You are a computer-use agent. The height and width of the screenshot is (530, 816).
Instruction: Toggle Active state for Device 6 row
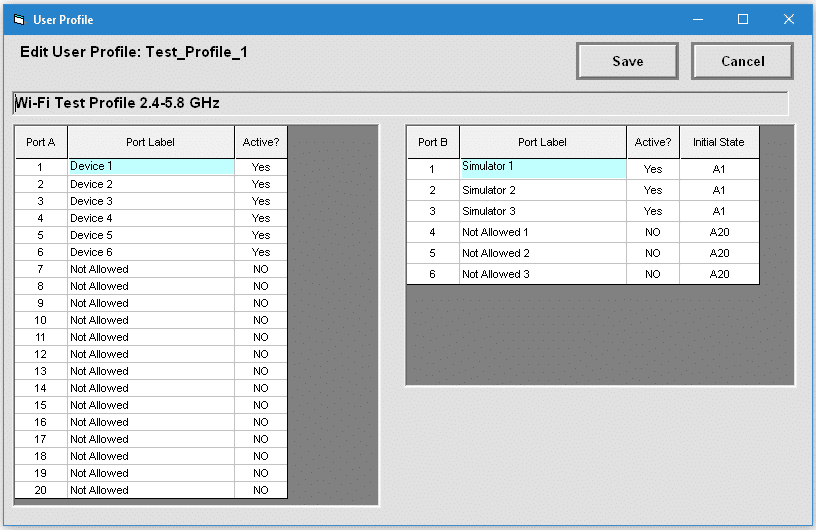click(x=261, y=252)
